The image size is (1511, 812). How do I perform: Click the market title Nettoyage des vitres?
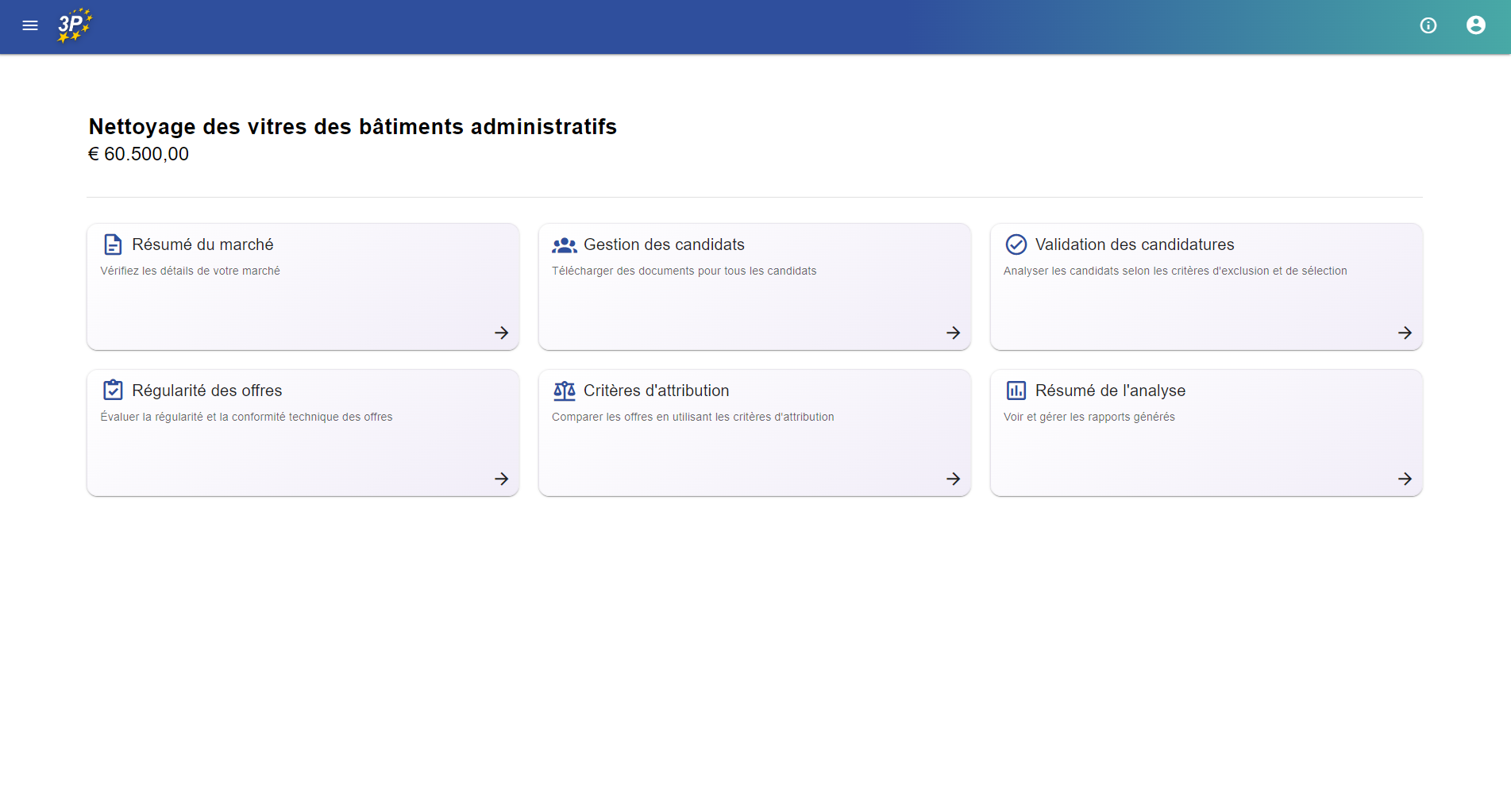click(x=352, y=126)
